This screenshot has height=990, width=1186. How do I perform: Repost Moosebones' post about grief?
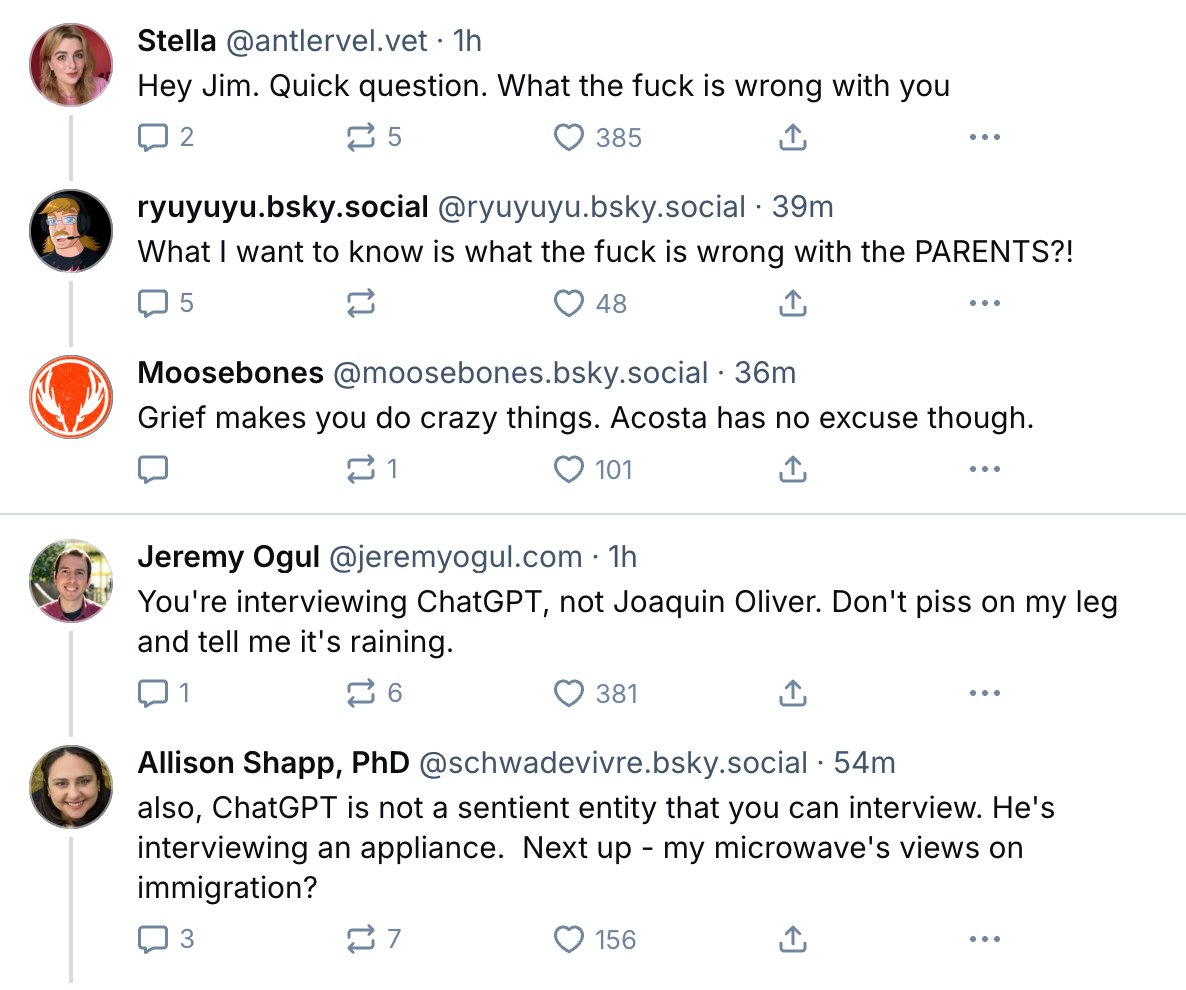pos(359,468)
